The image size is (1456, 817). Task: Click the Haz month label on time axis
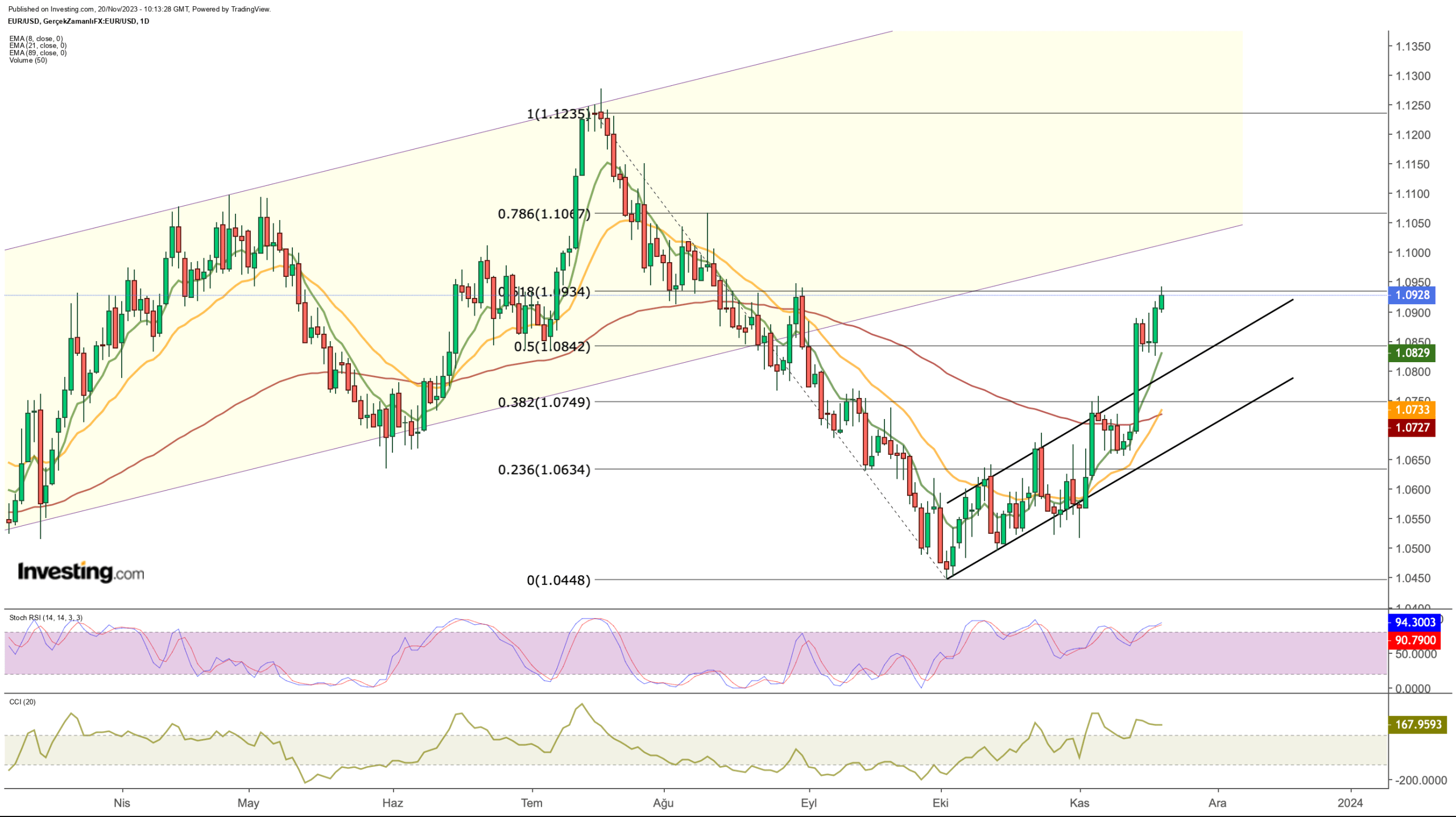[392, 803]
